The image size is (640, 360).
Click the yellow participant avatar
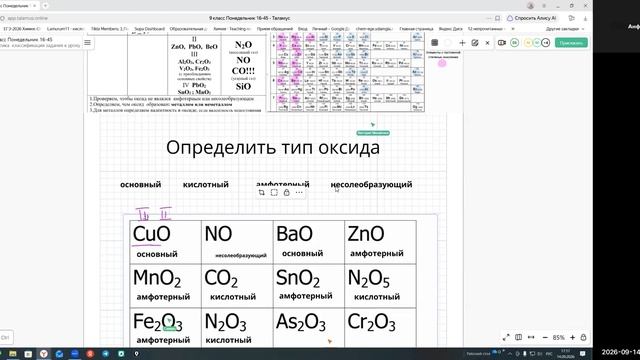point(528,42)
